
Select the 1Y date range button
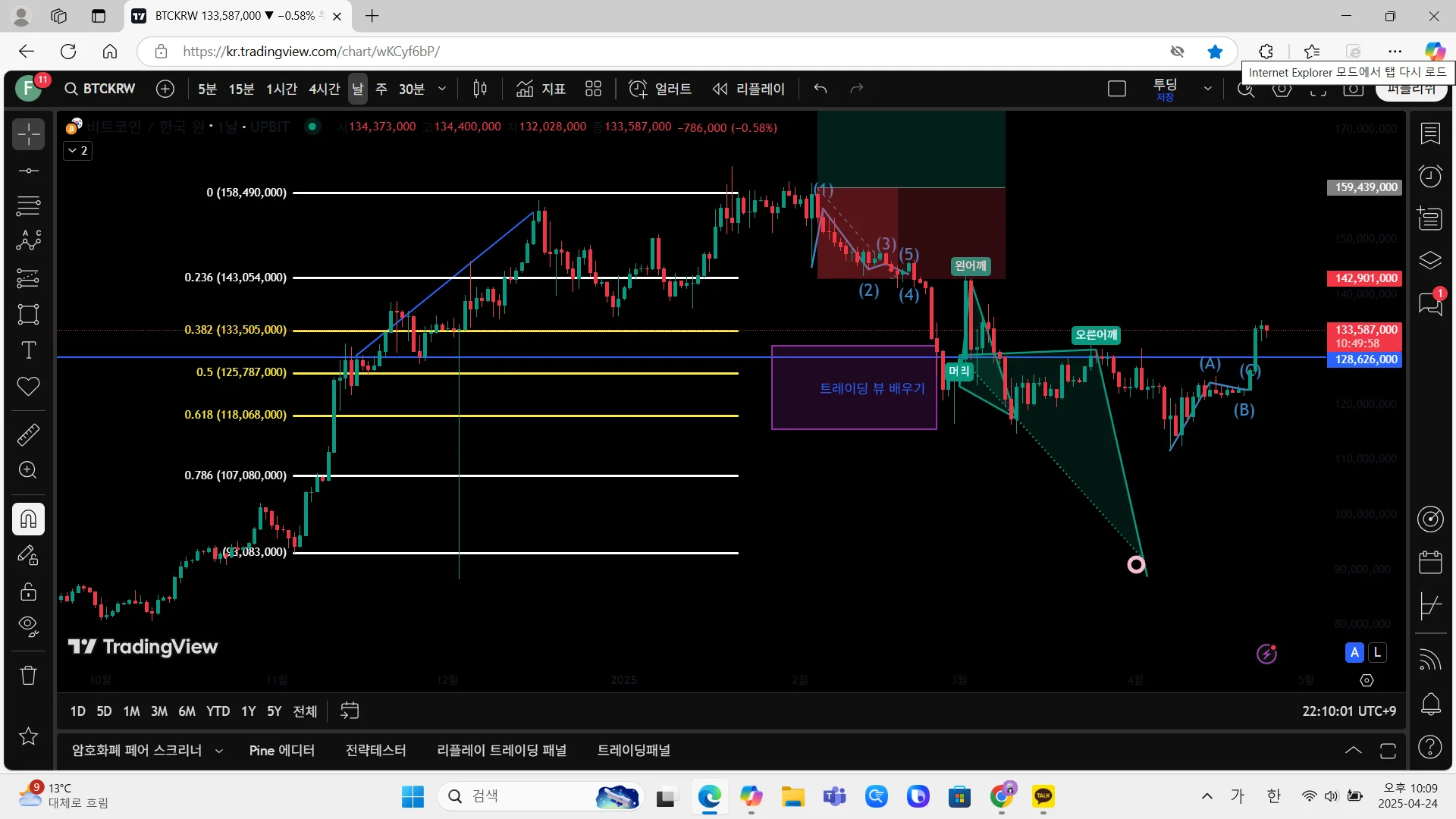coord(248,711)
